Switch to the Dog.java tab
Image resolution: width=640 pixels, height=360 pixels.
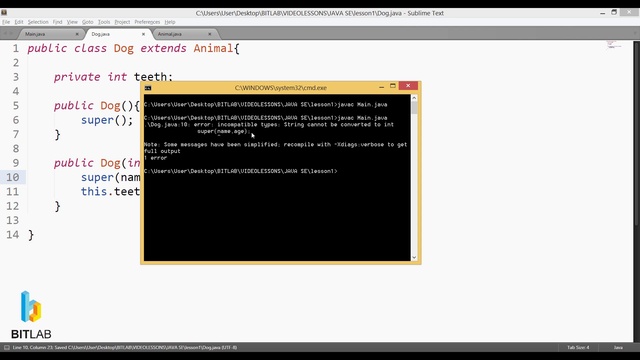pos(115,34)
